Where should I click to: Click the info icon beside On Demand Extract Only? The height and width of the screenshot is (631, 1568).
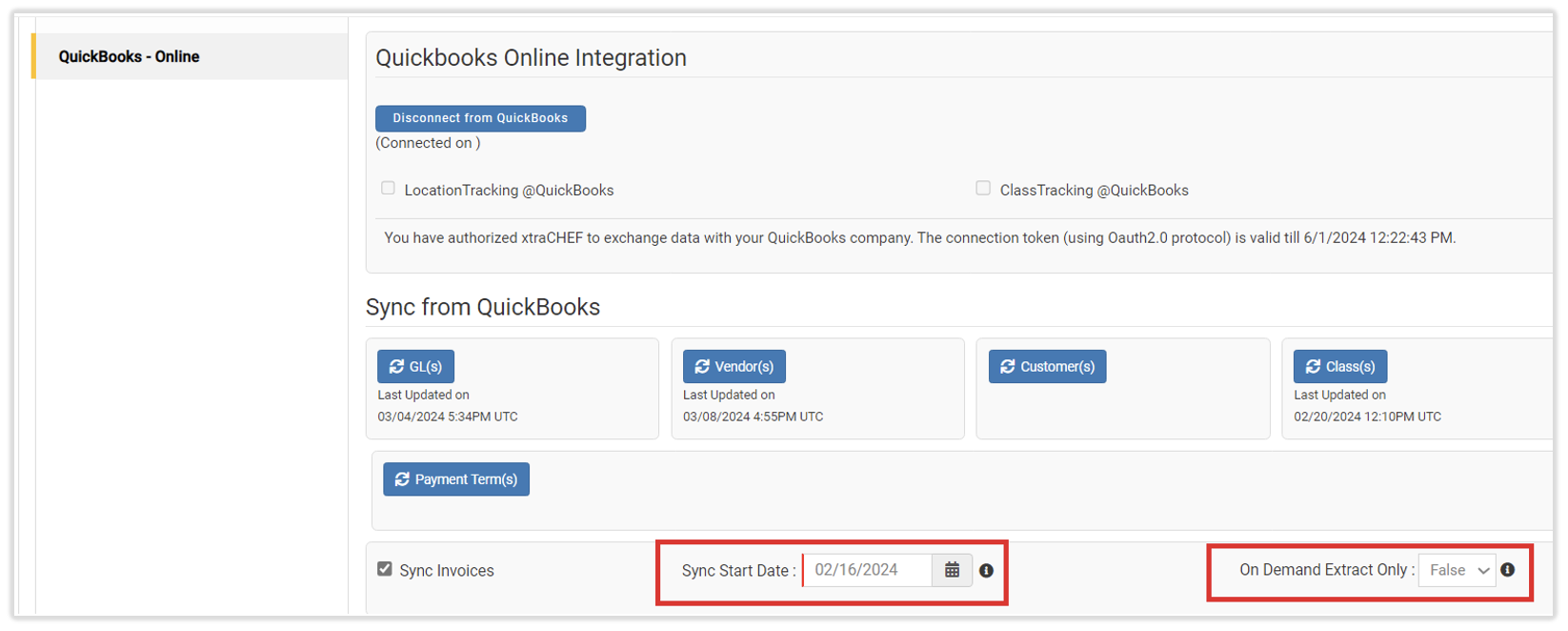click(x=1507, y=570)
